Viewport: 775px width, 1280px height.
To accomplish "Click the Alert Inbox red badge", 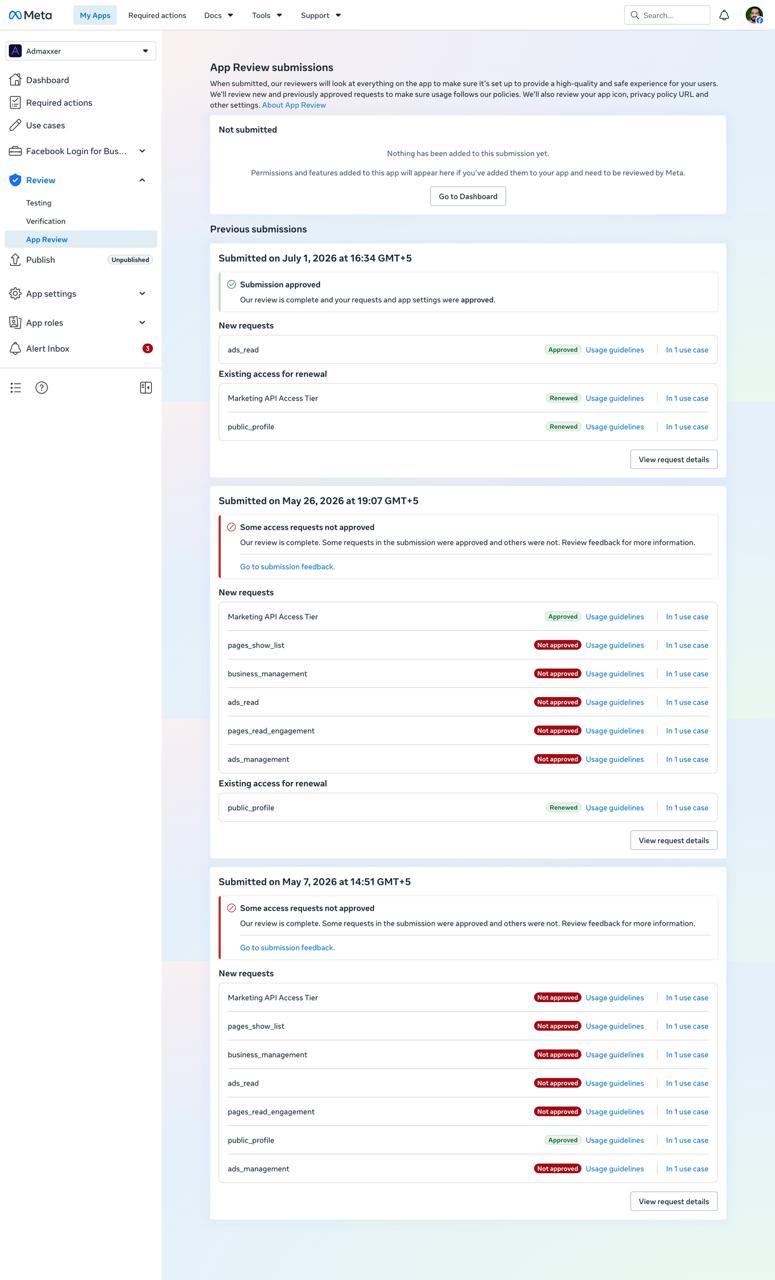I will pos(148,349).
